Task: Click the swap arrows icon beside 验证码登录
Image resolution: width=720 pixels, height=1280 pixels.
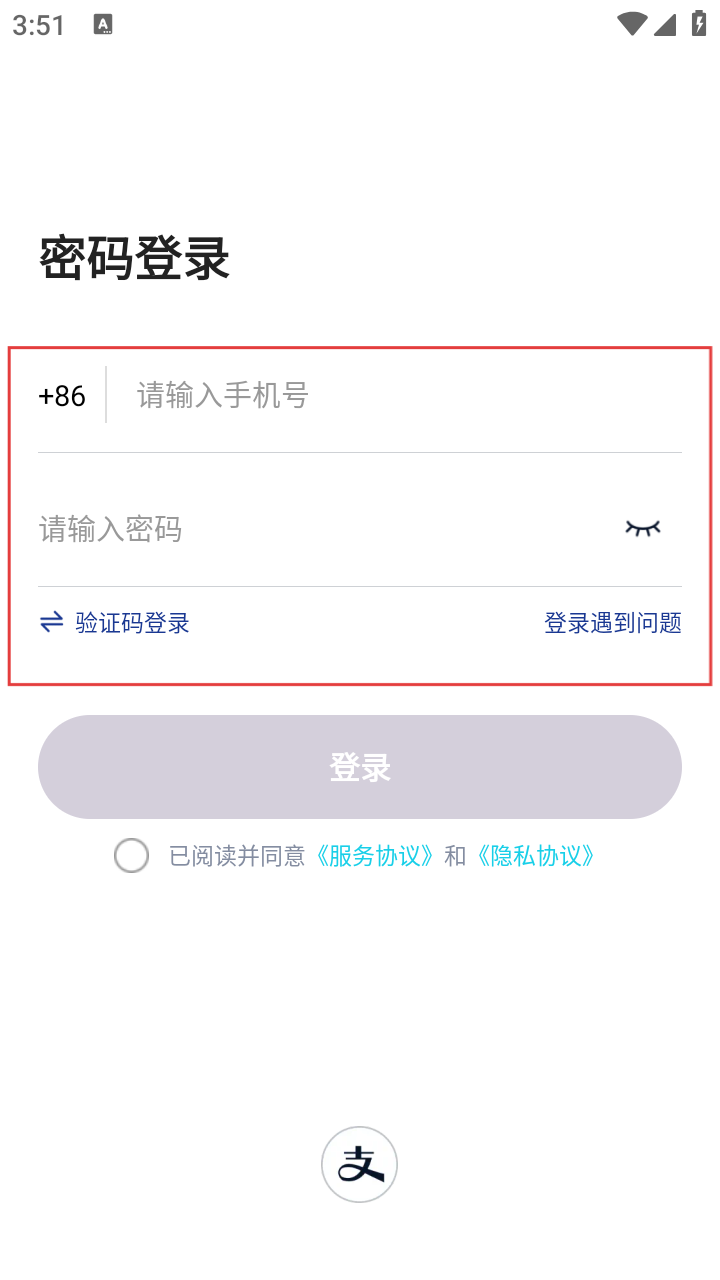Action: tap(52, 623)
